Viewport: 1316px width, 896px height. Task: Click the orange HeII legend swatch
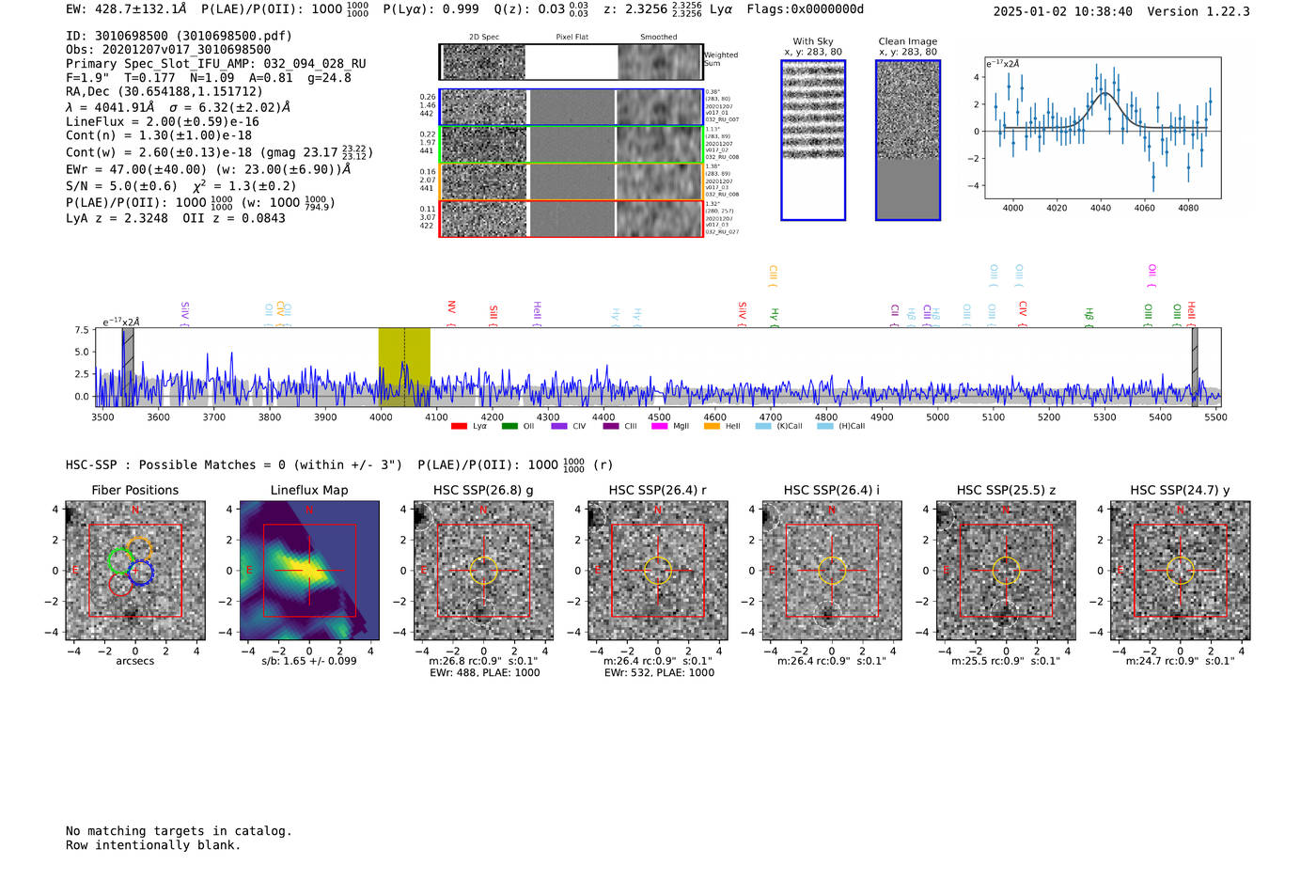click(712, 426)
